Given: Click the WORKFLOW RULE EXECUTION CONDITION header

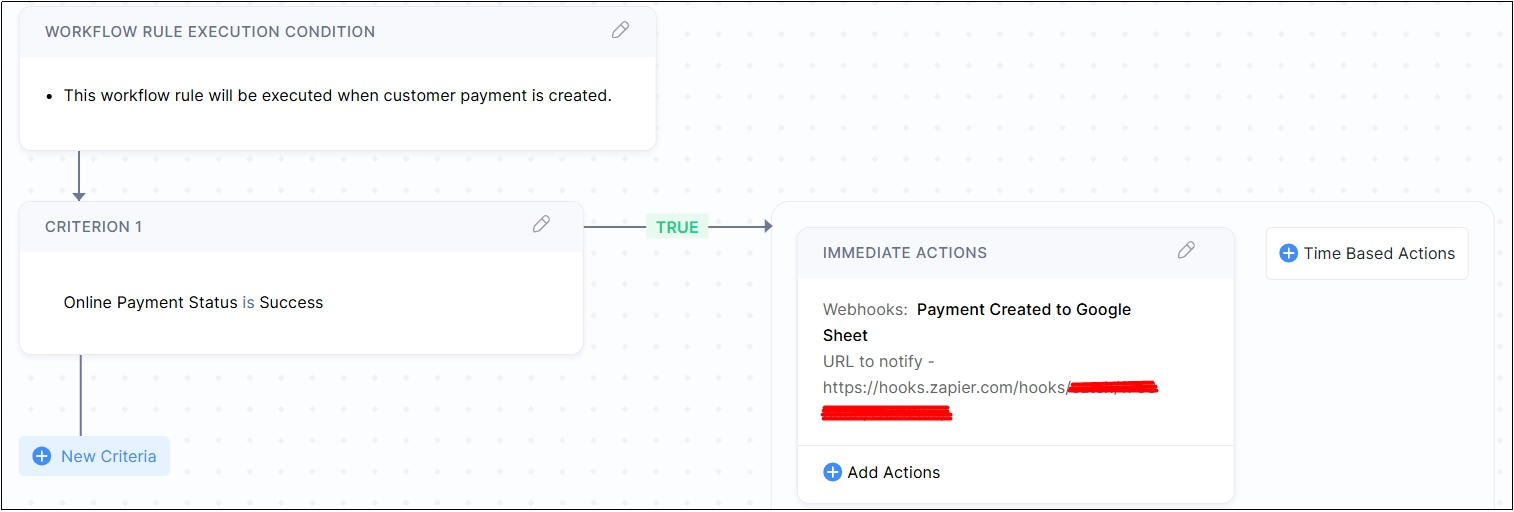Looking at the screenshot, I should tap(210, 31).
